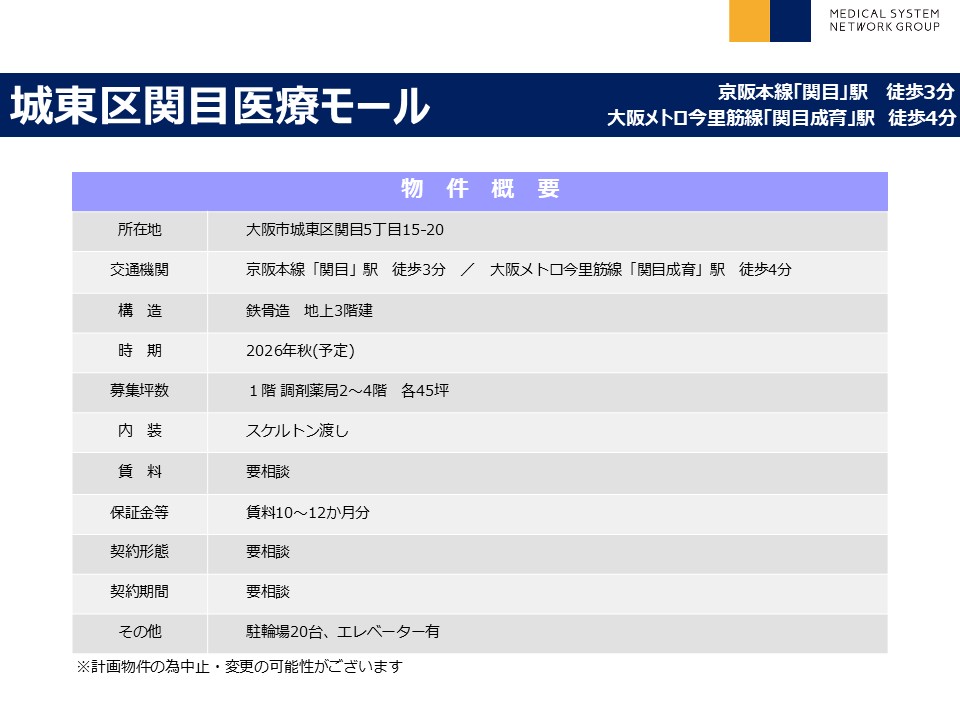Click the value 賃料10～12か月分

pos(308,512)
